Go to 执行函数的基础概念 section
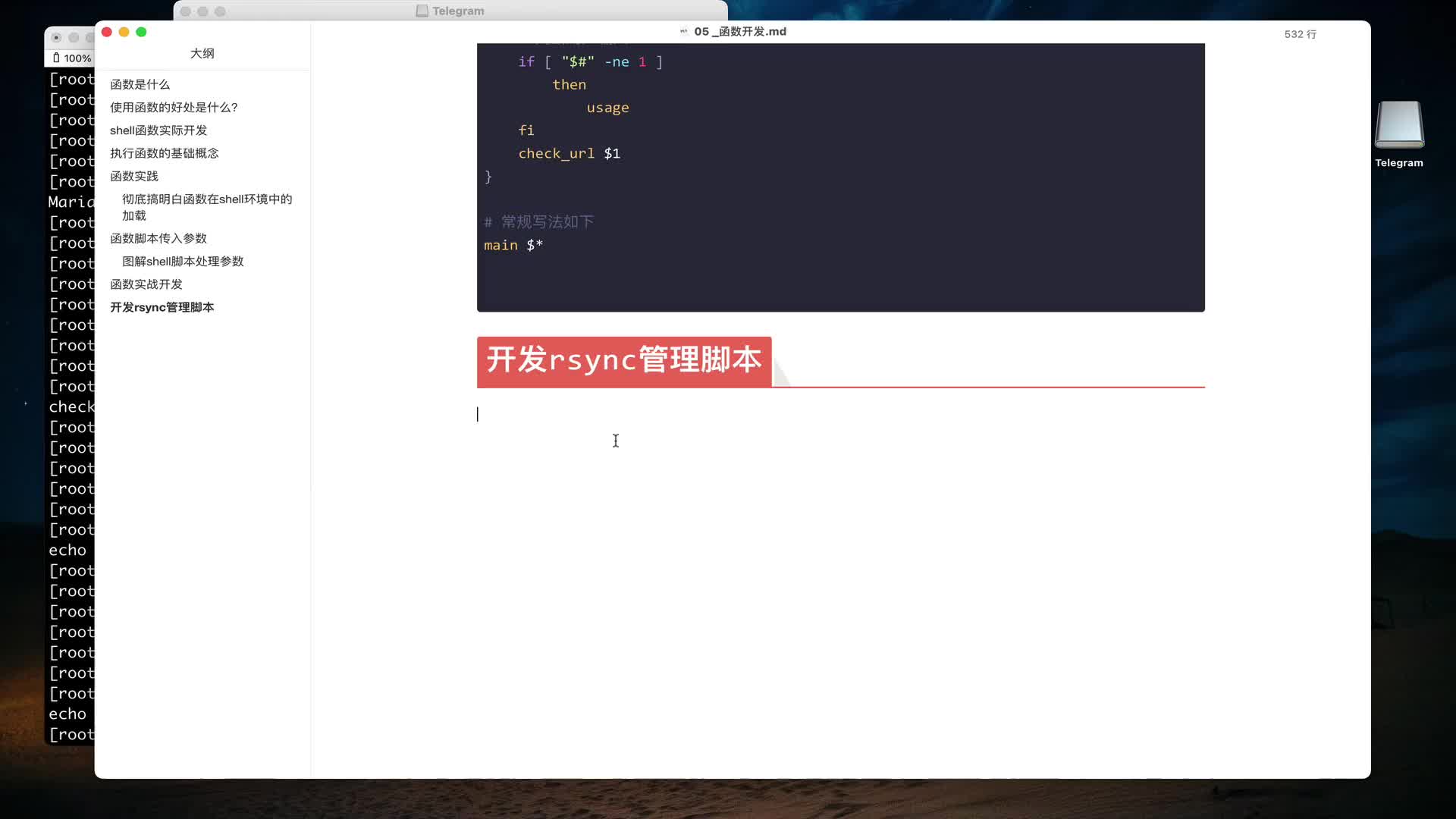 [164, 152]
